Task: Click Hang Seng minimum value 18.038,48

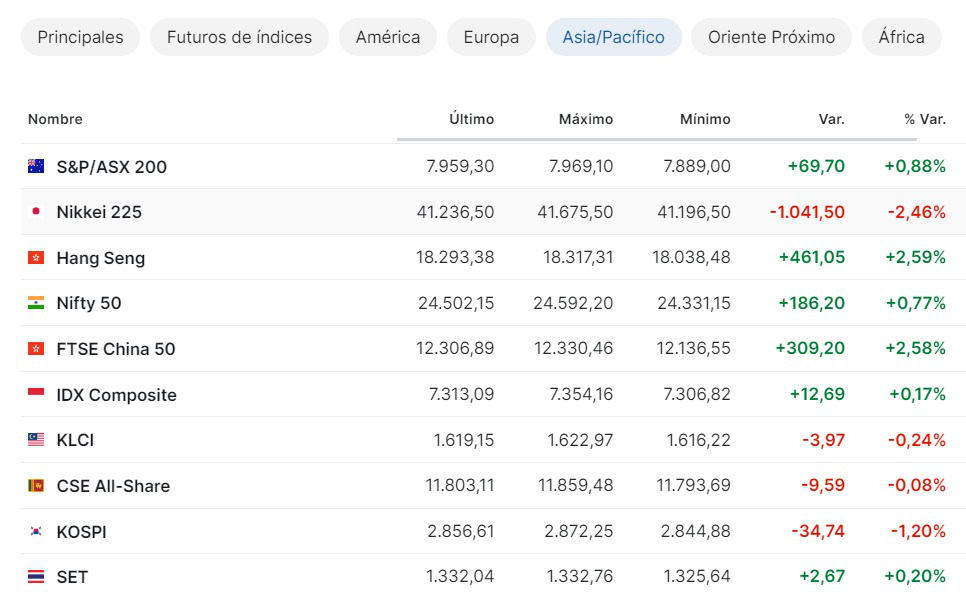Action: click(691, 257)
